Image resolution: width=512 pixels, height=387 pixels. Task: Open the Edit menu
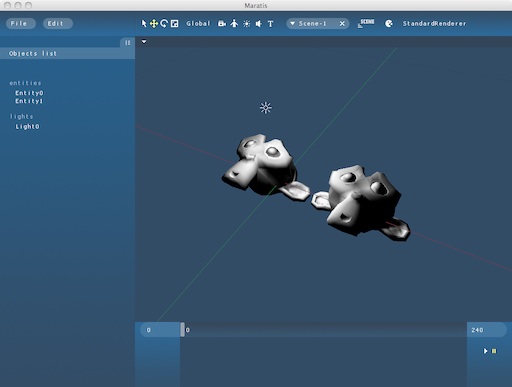(58, 23)
